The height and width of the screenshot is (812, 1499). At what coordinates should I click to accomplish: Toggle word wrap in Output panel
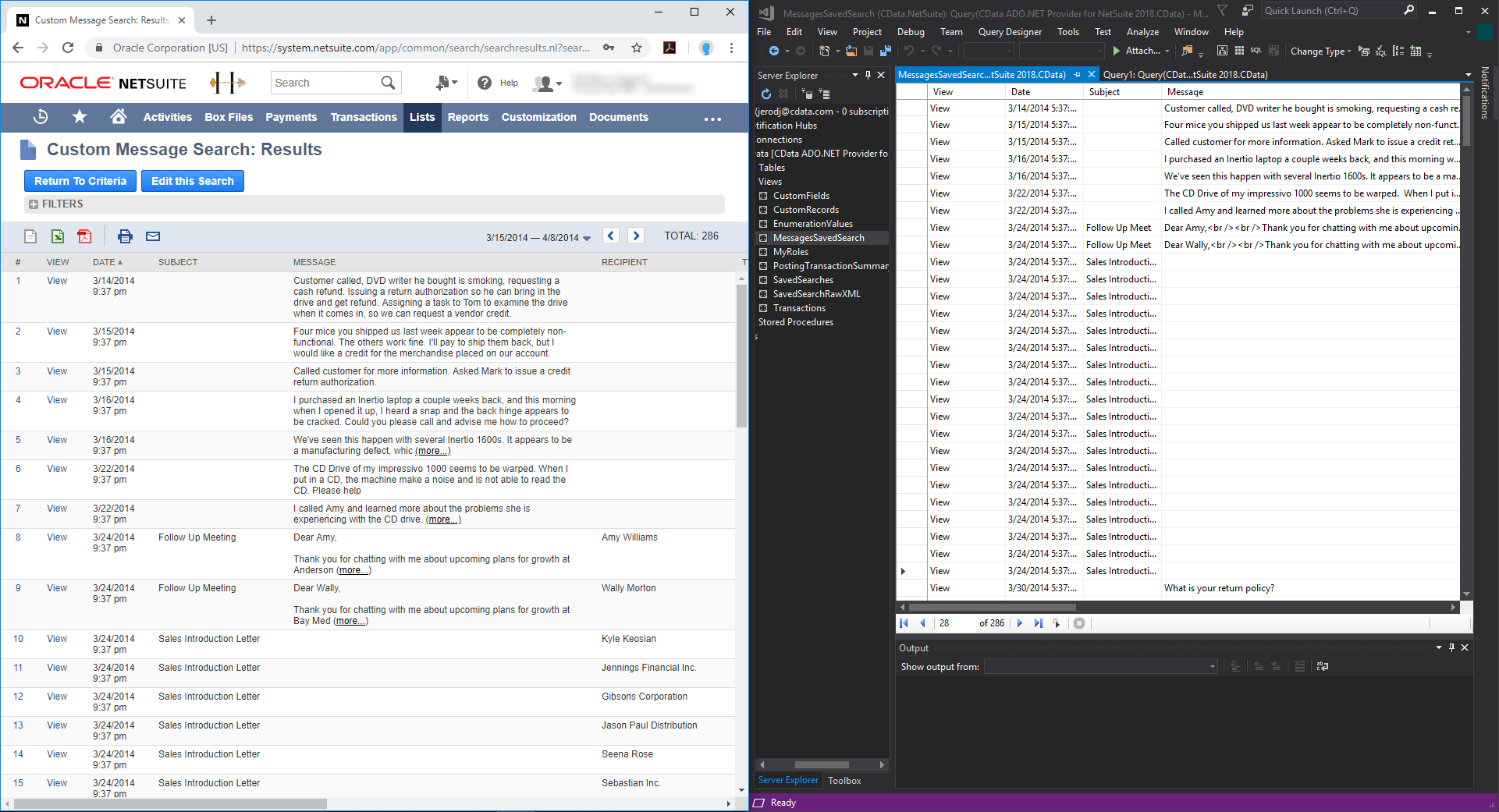pyautogui.click(x=1322, y=667)
